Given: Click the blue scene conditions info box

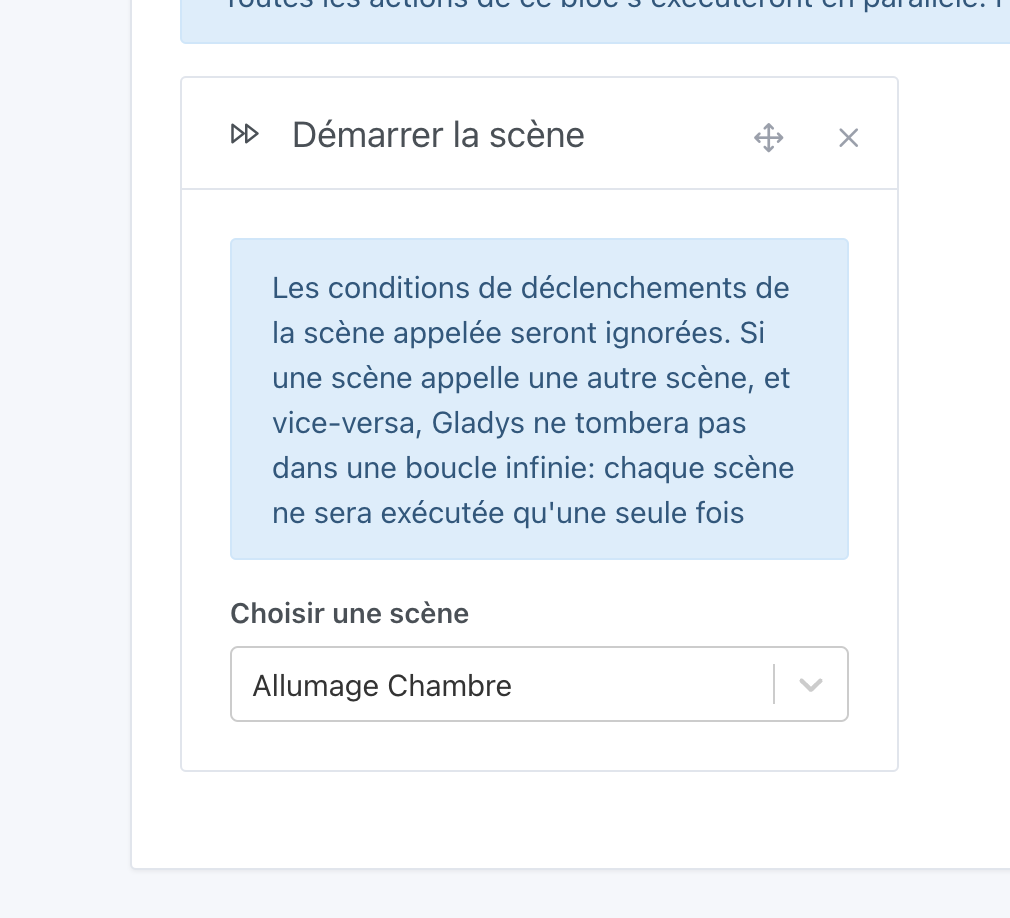Looking at the screenshot, I should [539, 398].
